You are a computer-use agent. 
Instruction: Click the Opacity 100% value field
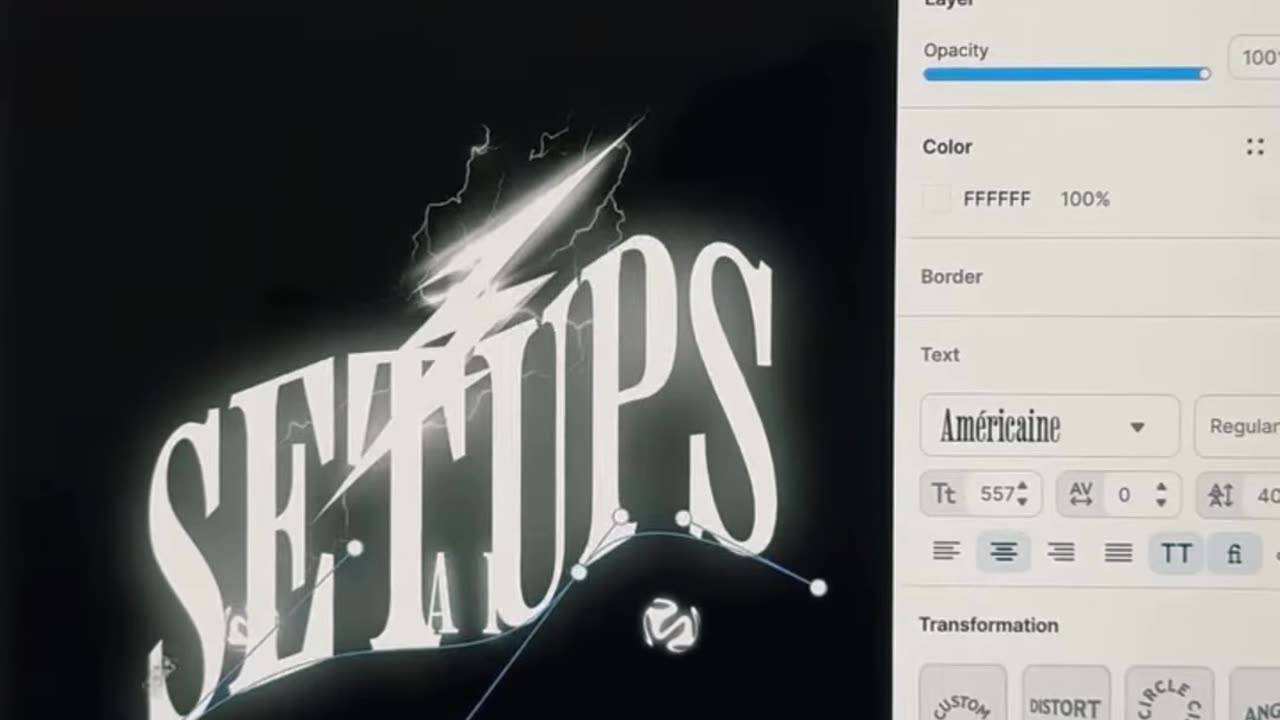(1255, 58)
